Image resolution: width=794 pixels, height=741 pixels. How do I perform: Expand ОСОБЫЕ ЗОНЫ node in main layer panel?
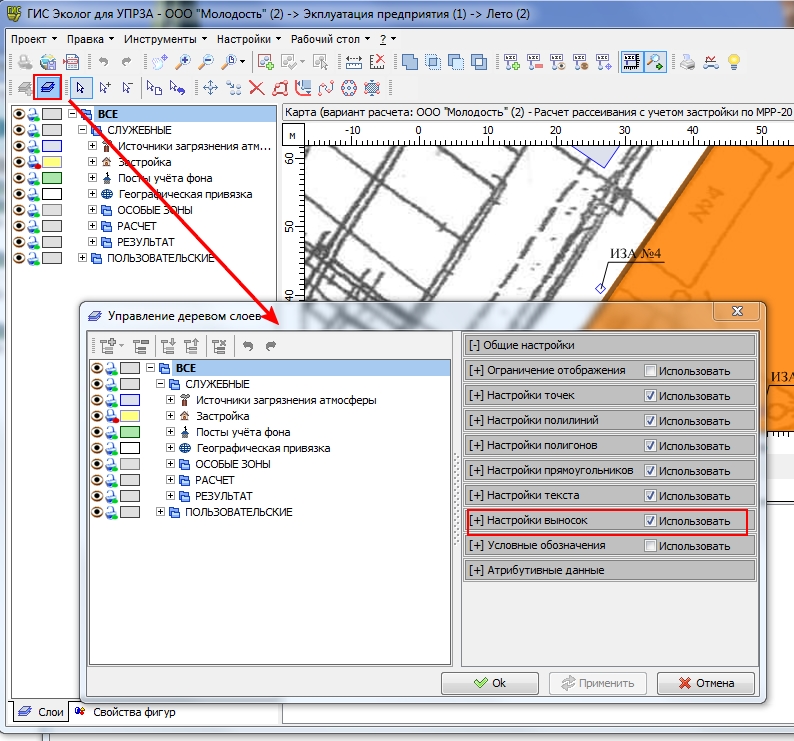pyautogui.click(x=92, y=210)
